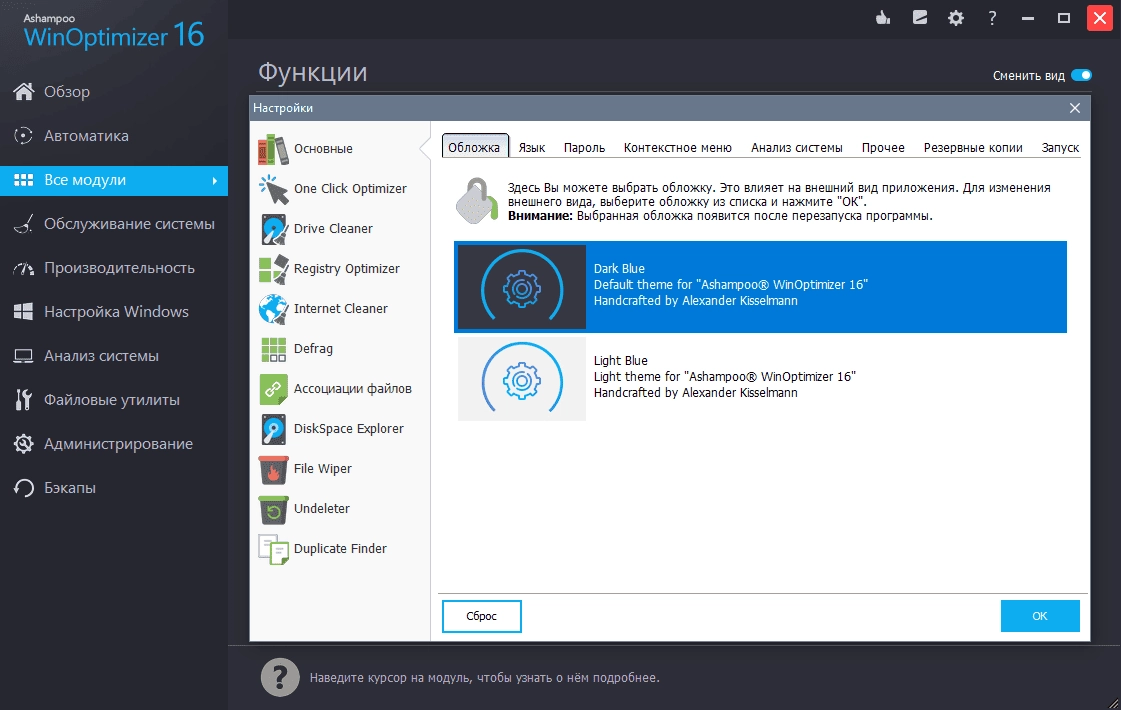Close the Настройки dialog
This screenshot has width=1121, height=710.
1075,108
